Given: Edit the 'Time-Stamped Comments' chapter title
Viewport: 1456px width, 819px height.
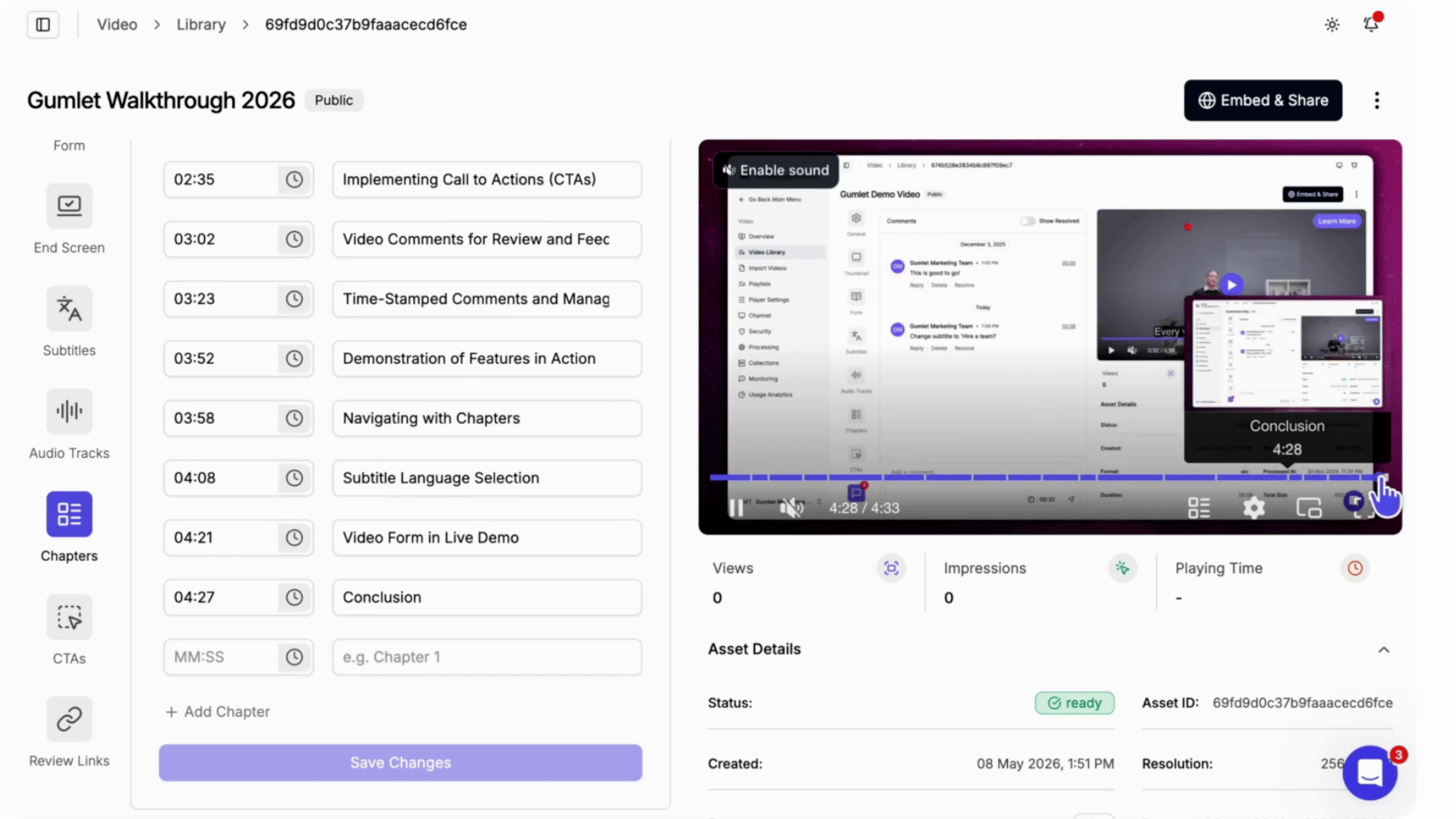Looking at the screenshot, I should click(487, 299).
